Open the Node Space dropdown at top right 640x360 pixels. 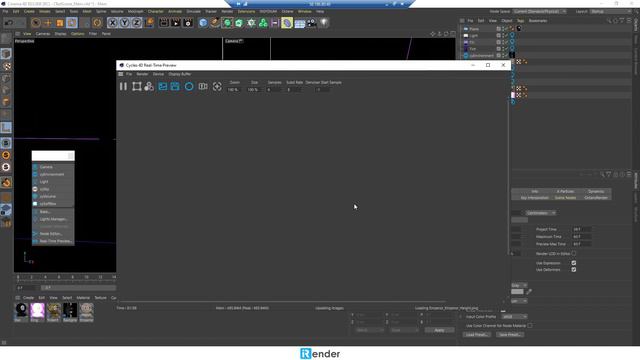(x=539, y=11)
